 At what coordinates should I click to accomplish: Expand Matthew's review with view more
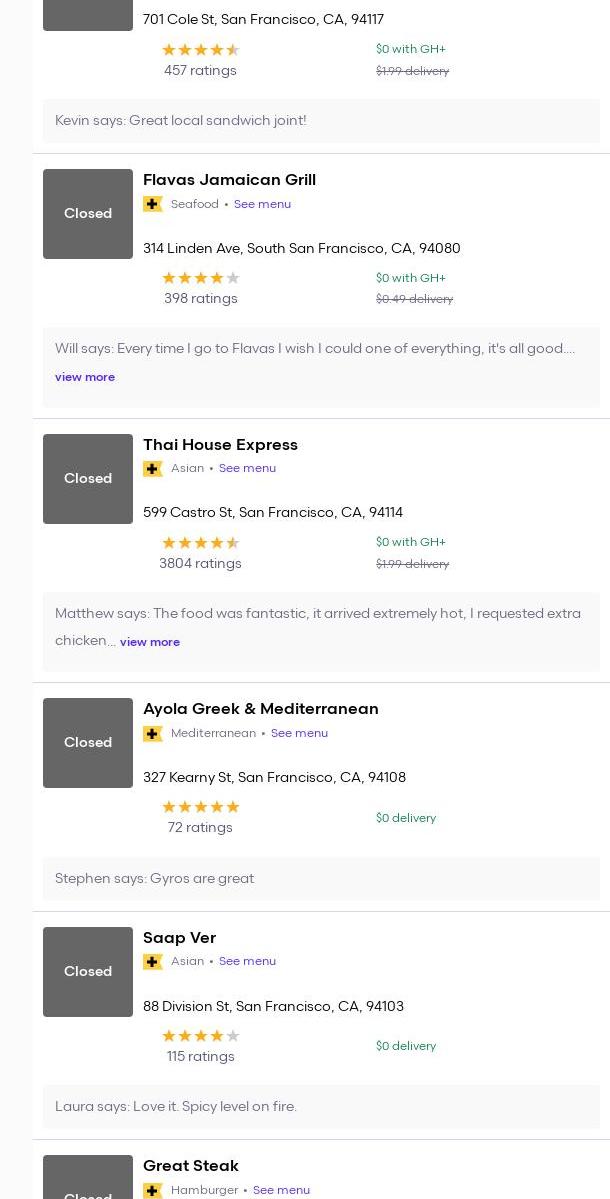[150, 642]
